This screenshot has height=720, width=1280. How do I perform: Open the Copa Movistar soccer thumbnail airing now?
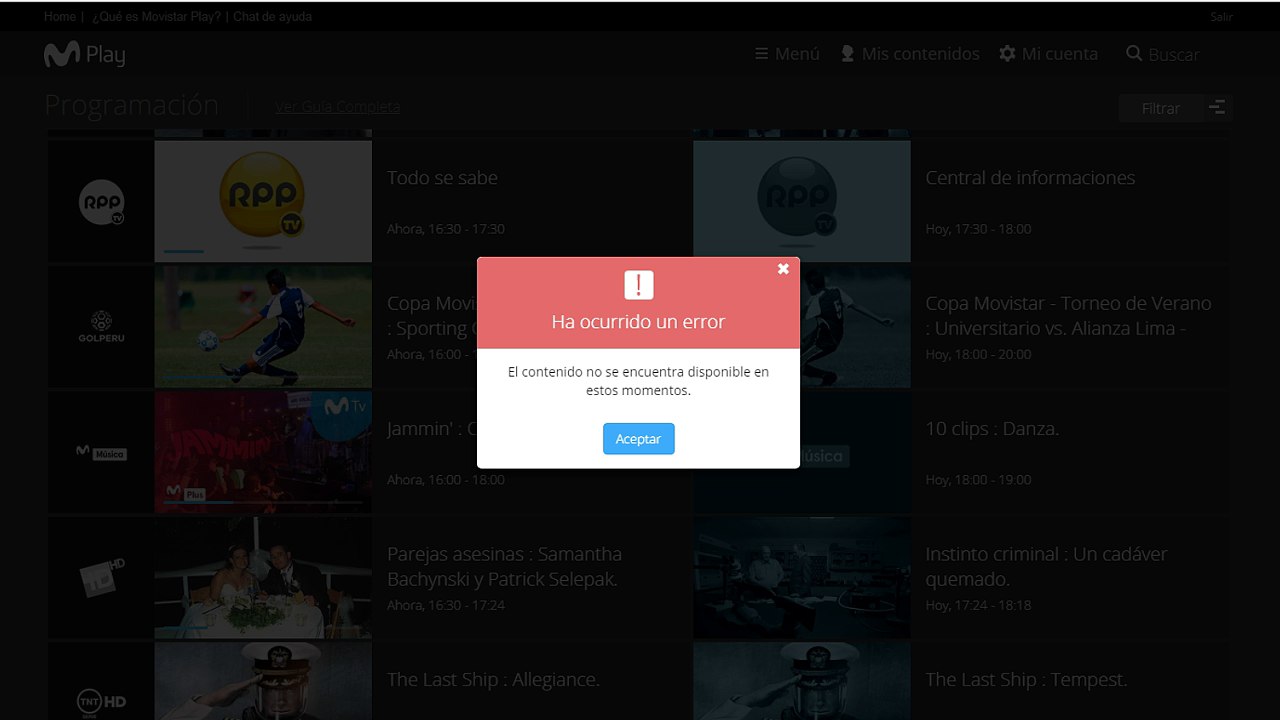coord(263,327)
